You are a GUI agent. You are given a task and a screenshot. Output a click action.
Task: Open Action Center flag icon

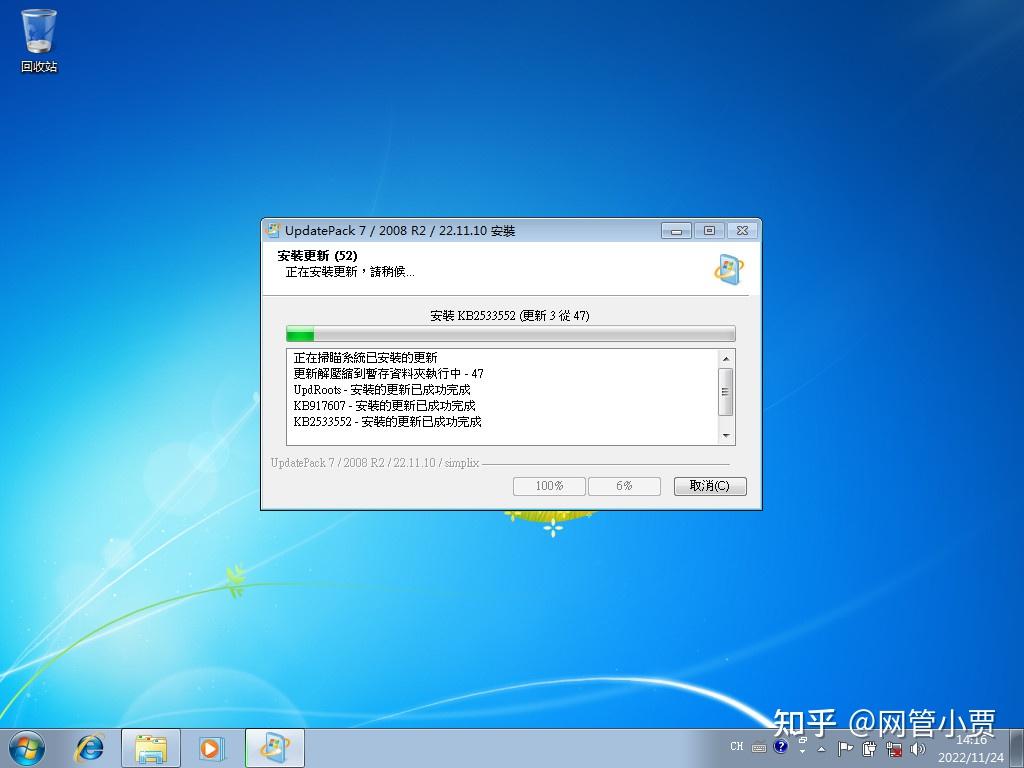click(x=845, y=749)
